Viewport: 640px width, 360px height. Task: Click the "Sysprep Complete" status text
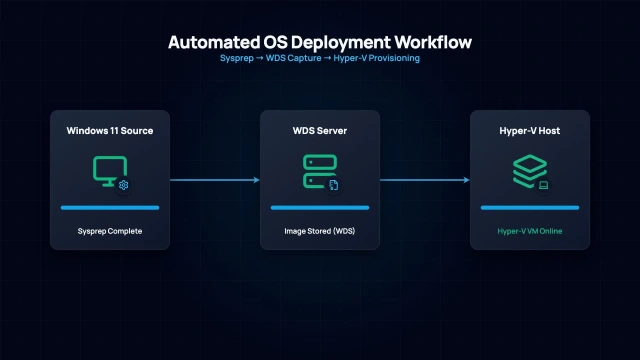tap(110, 231)
